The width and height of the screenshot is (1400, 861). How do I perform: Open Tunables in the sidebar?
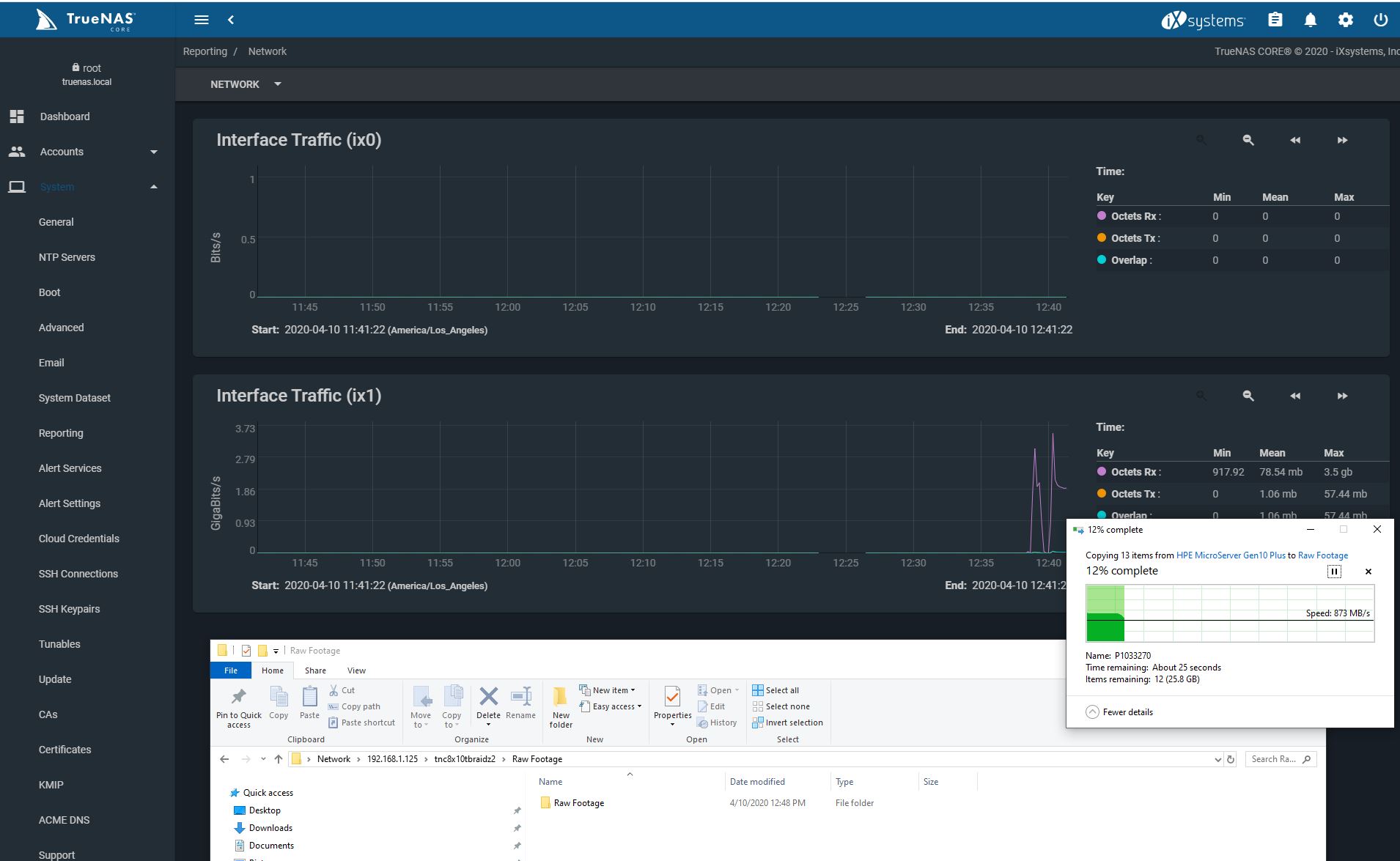pyautogui.click(x=59, y=644)
